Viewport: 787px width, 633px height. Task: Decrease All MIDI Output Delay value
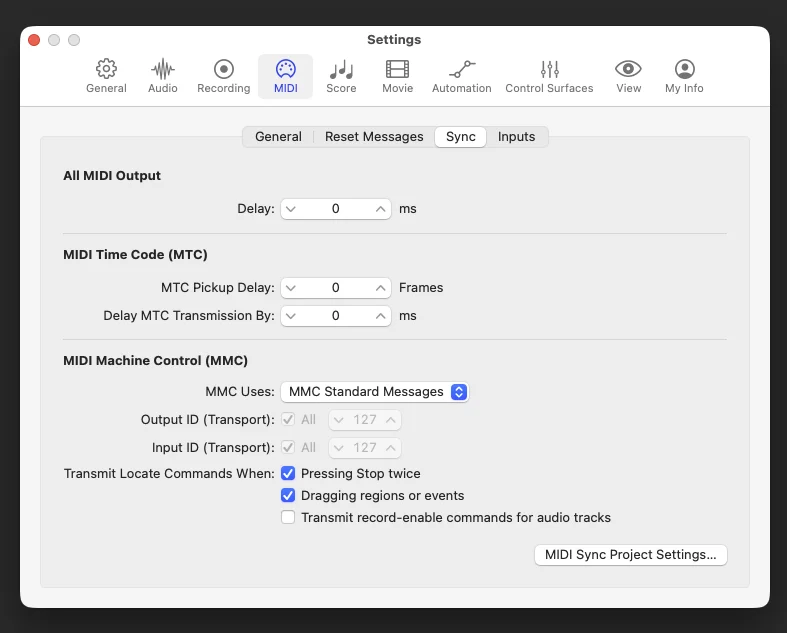tap(291, 209)
